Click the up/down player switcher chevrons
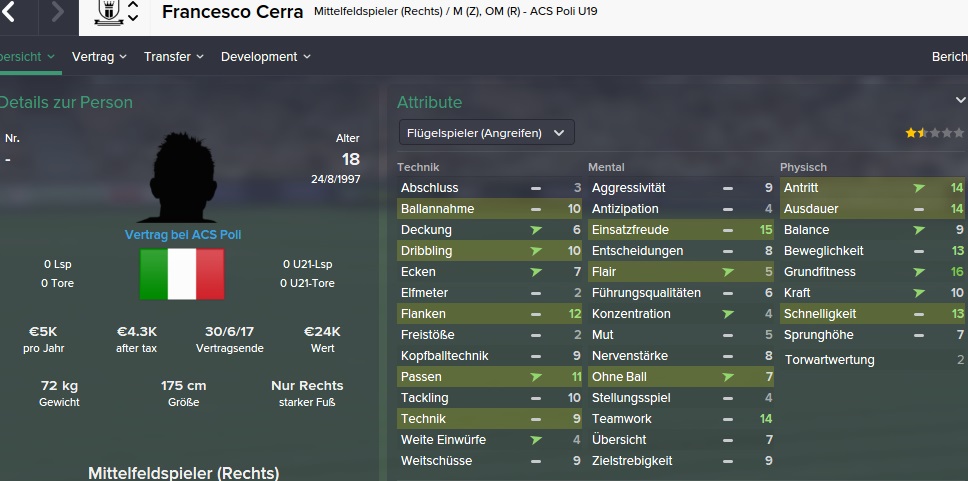Viewport: 968px width, 481px height. click(x=133, y=11)
